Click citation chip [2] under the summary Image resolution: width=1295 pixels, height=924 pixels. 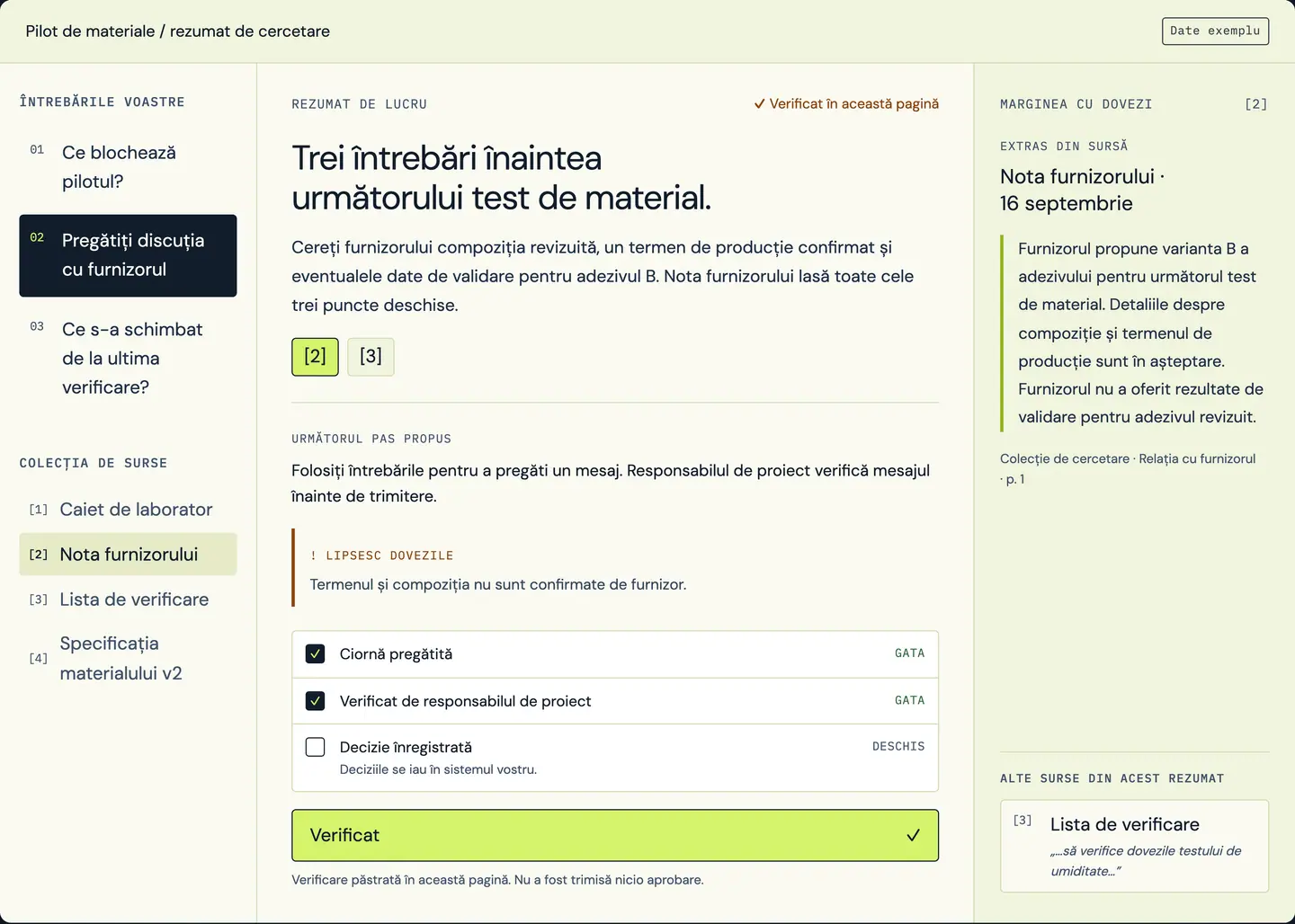coord(315,357)
